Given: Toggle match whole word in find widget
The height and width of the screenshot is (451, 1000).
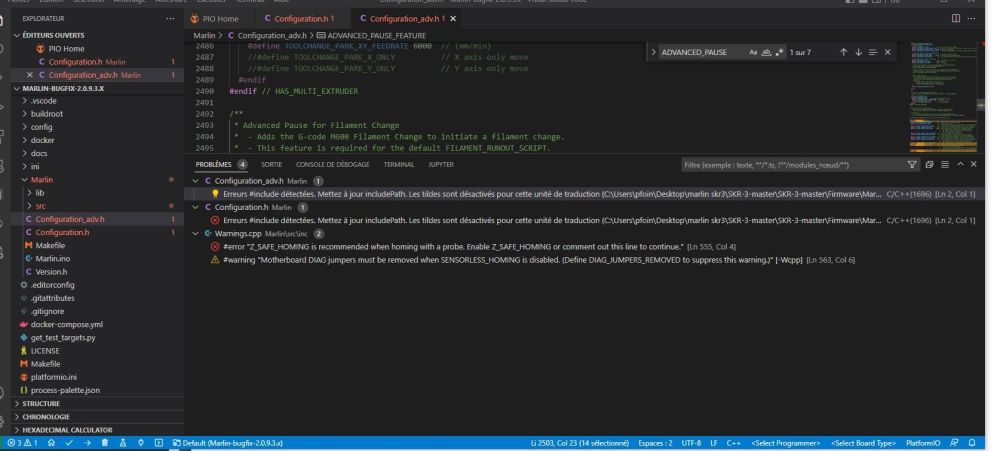Looking at the screenshot, I should 766,52.
